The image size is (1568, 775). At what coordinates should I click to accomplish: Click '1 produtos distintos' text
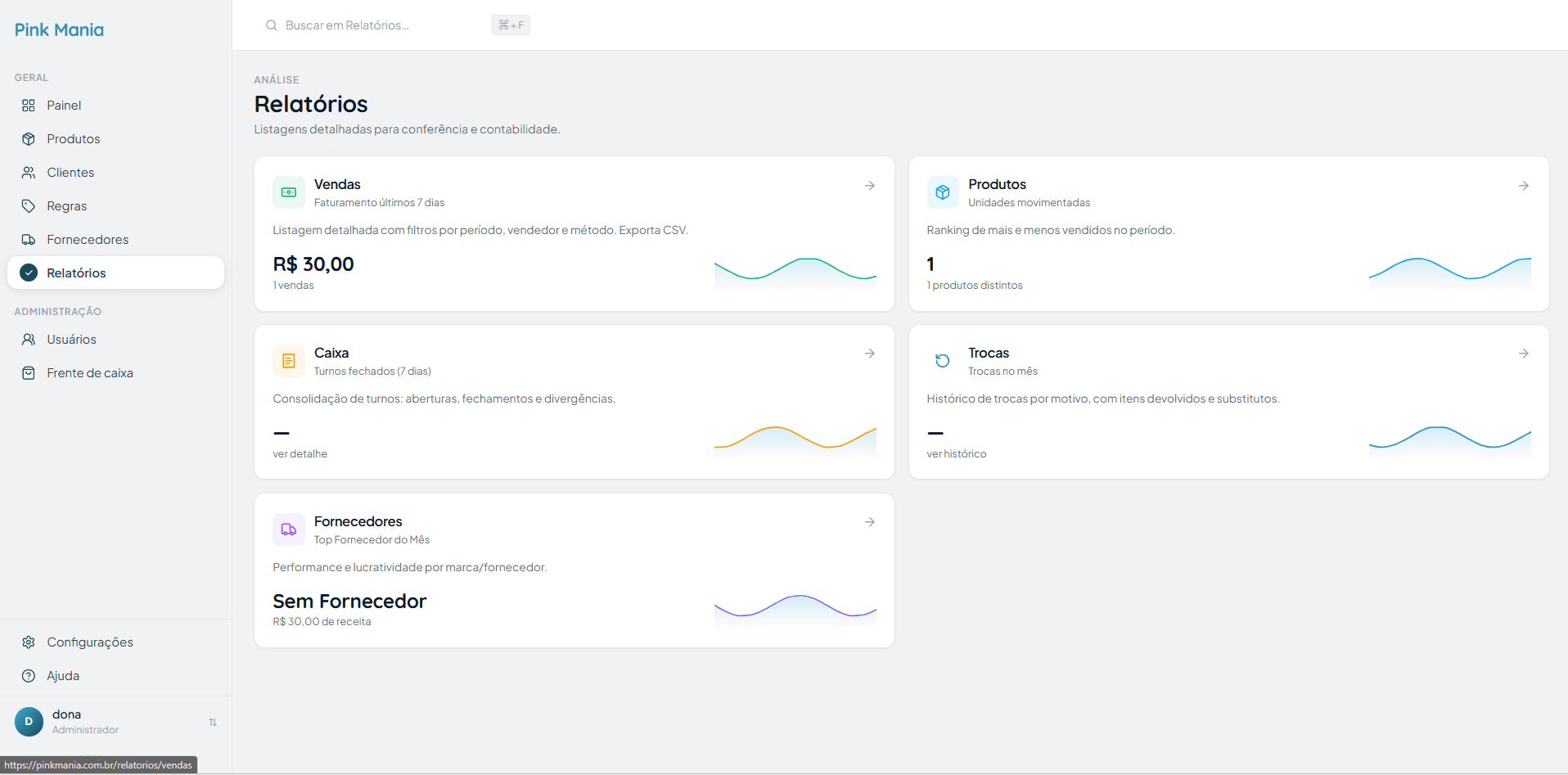click(975, 286)
